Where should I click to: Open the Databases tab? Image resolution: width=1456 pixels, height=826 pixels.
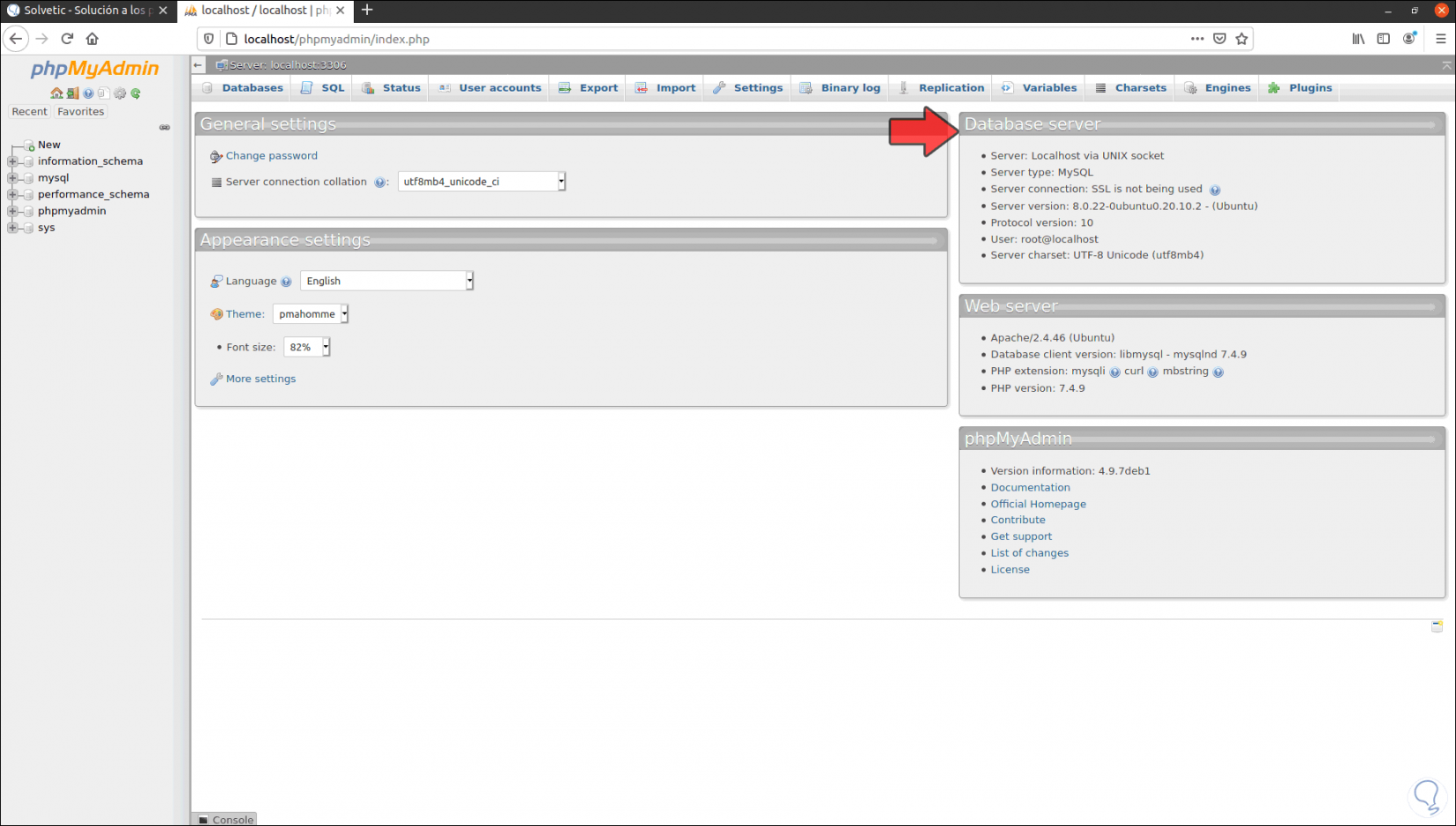pos(243,88)
